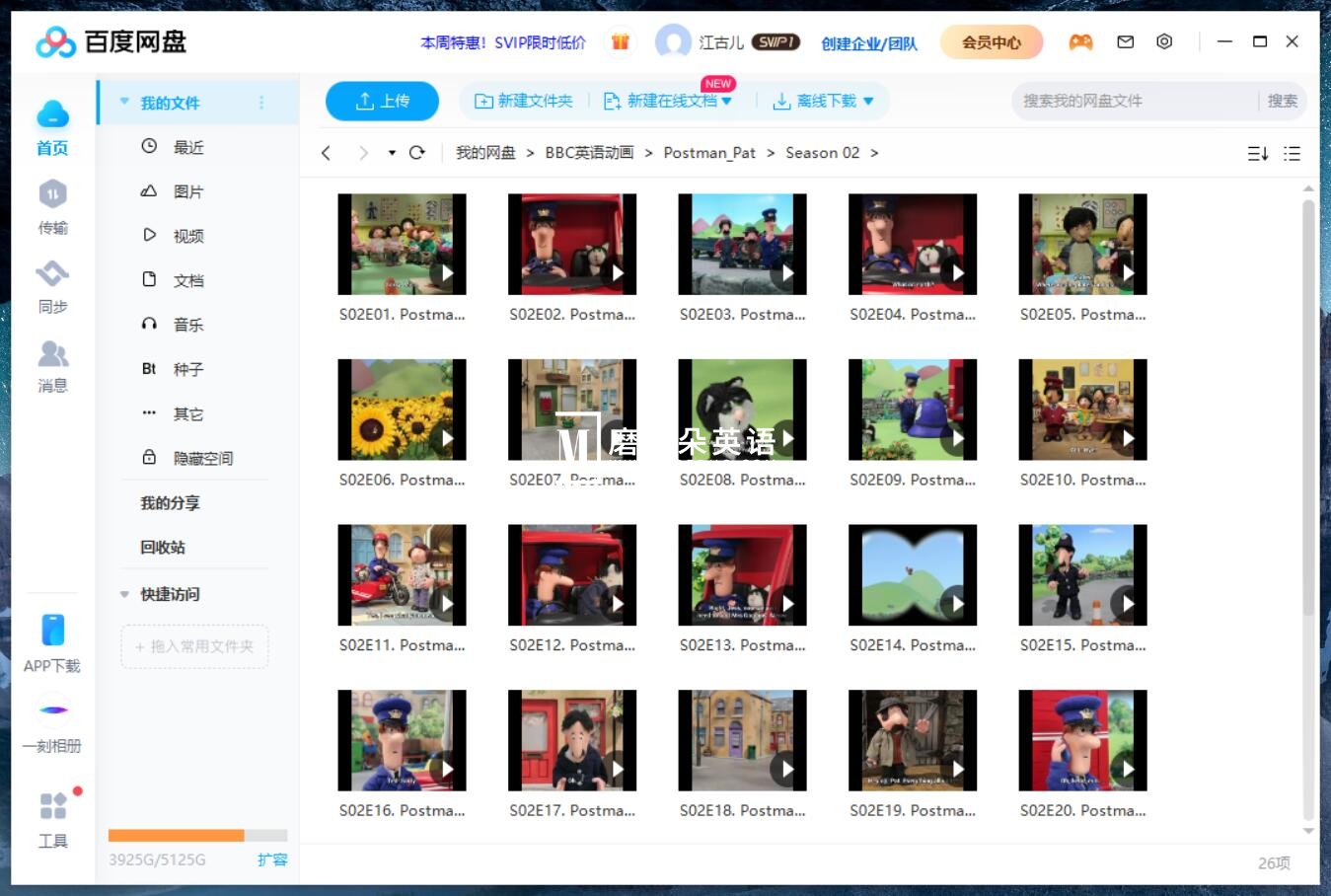The image size is (1331, 896).
Task: Select the 视频 (Videos) category
Action: coord(187,235)
